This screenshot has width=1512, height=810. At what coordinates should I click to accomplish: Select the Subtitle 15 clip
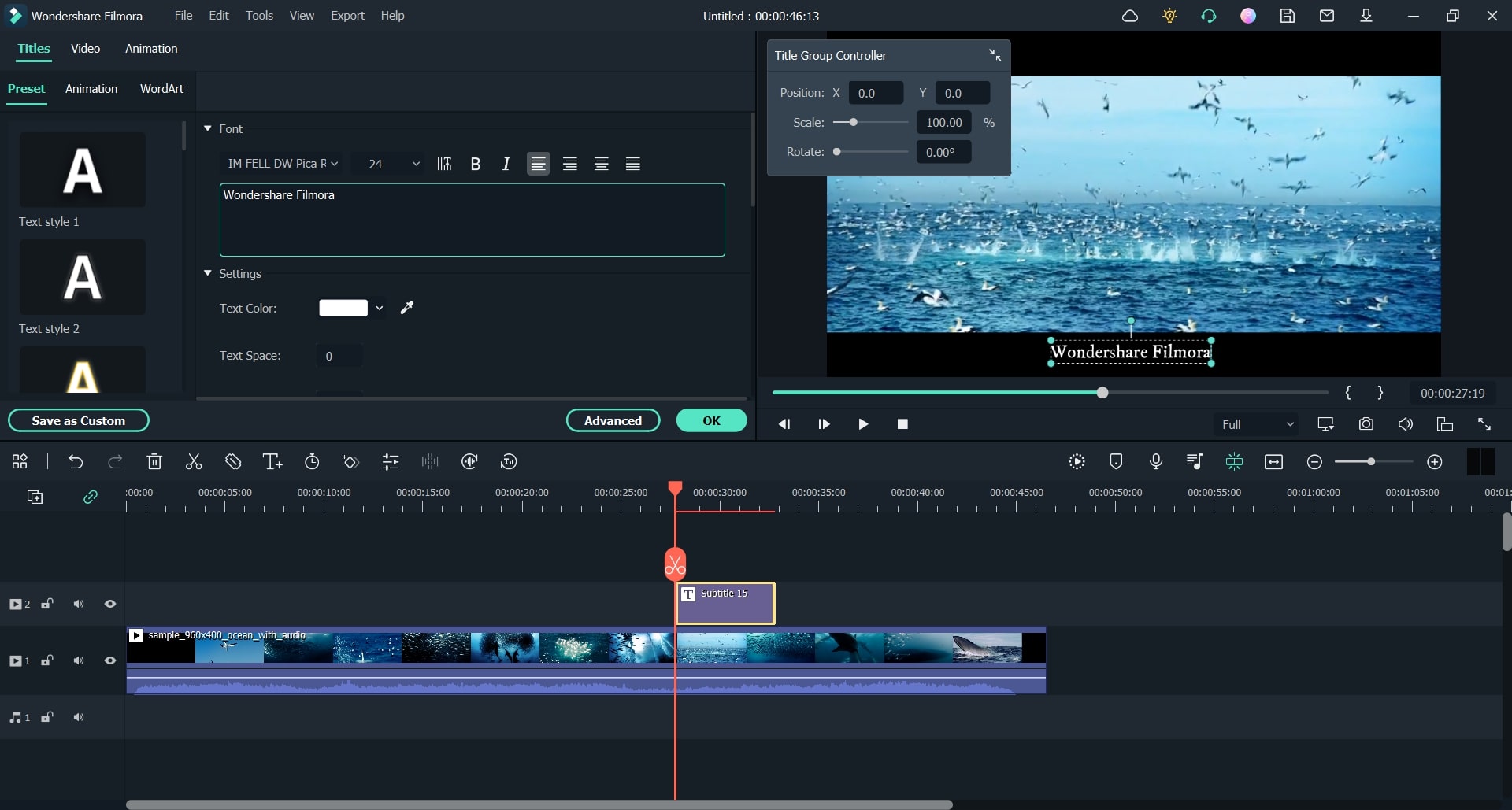tap(725, 604)
